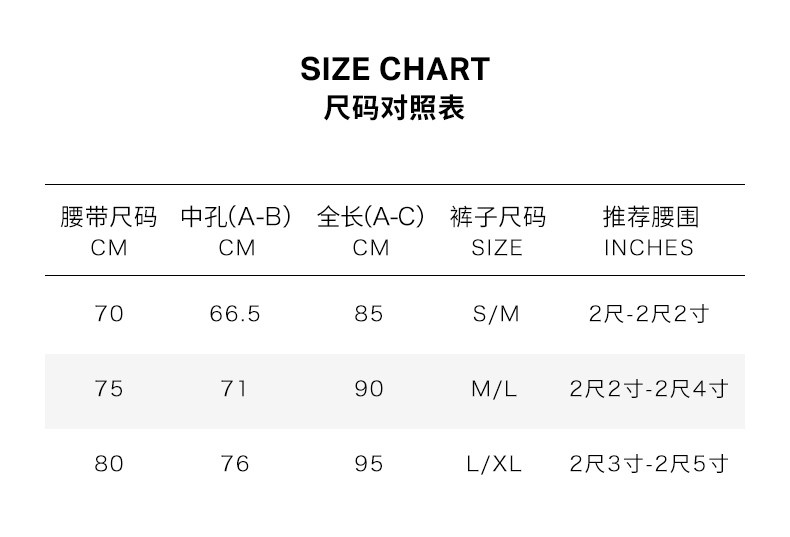
Task: Click the total length 85 cell
Action: pos(369,314)
